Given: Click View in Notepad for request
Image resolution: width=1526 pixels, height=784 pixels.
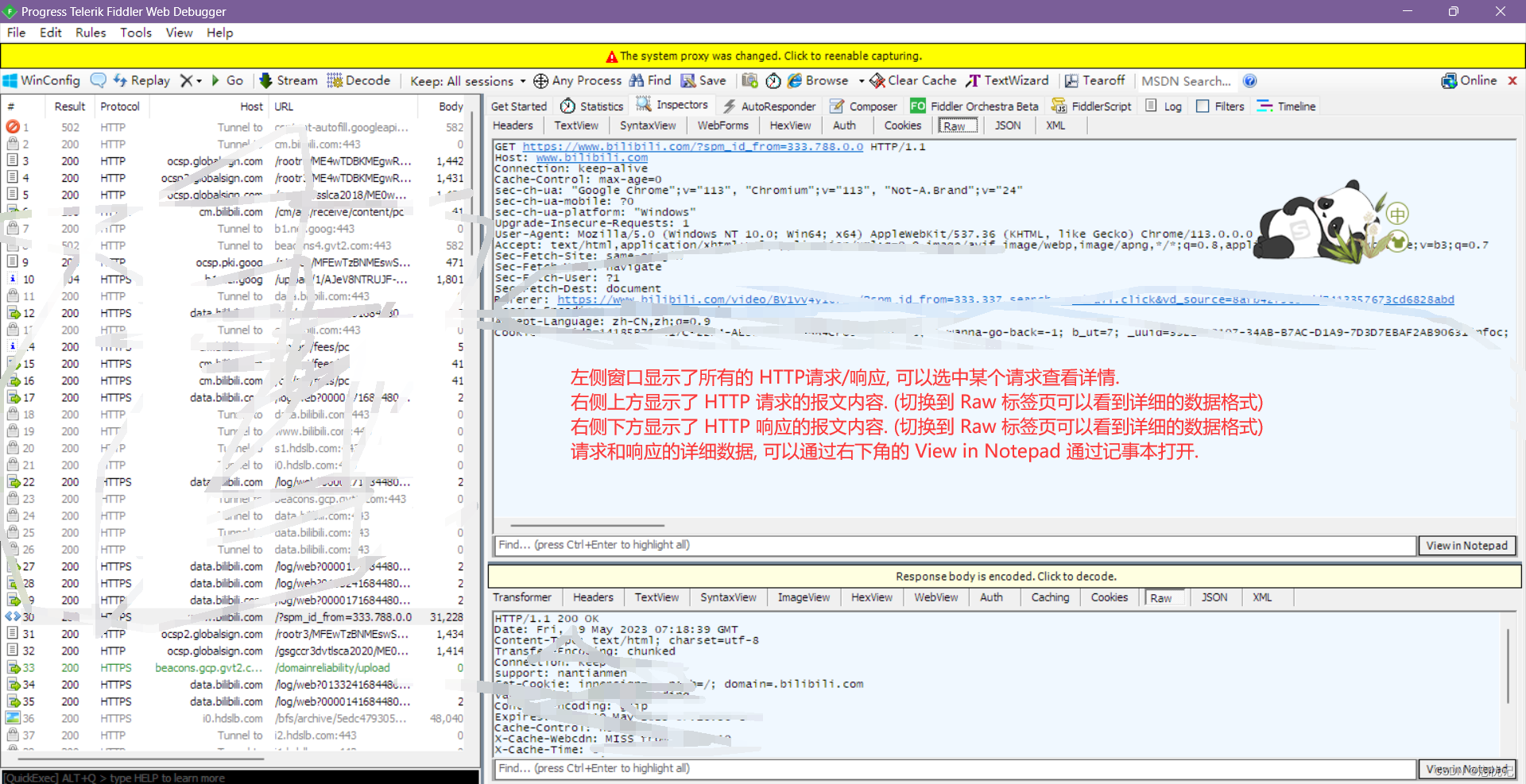Looking at the screenshot, I should [1467, 546].
